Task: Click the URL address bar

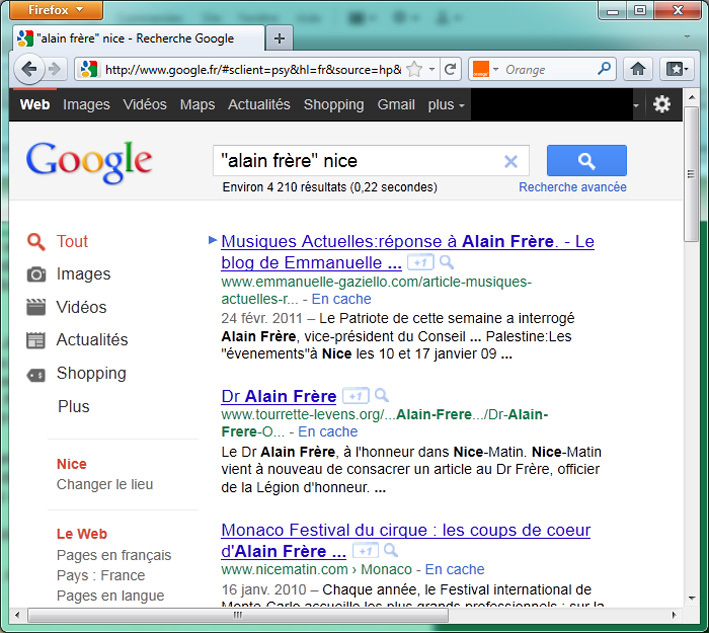Action: coord(253,69)
